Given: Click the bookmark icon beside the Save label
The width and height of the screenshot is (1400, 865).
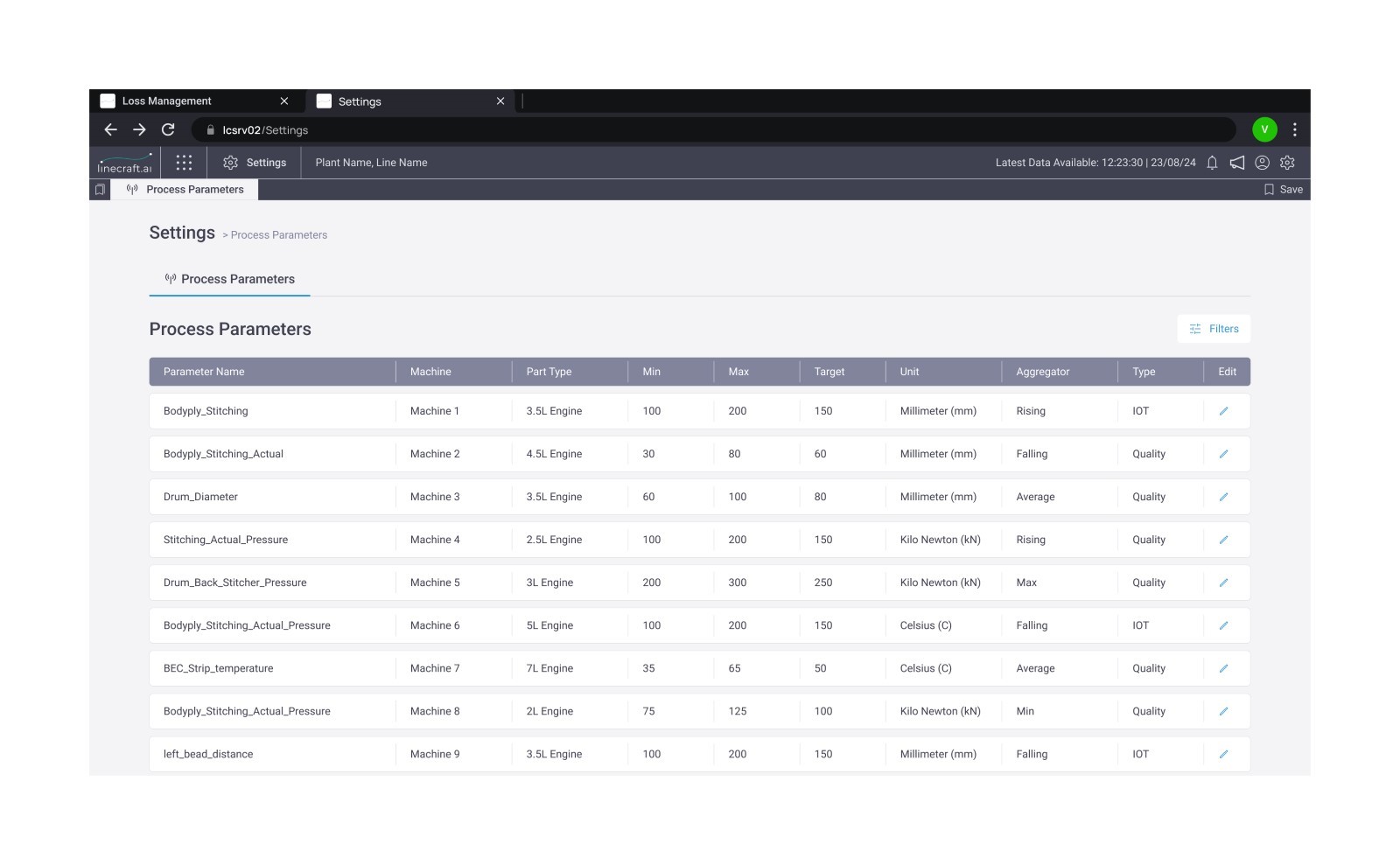Looking at the screenshot, I should click(1269, 189).
